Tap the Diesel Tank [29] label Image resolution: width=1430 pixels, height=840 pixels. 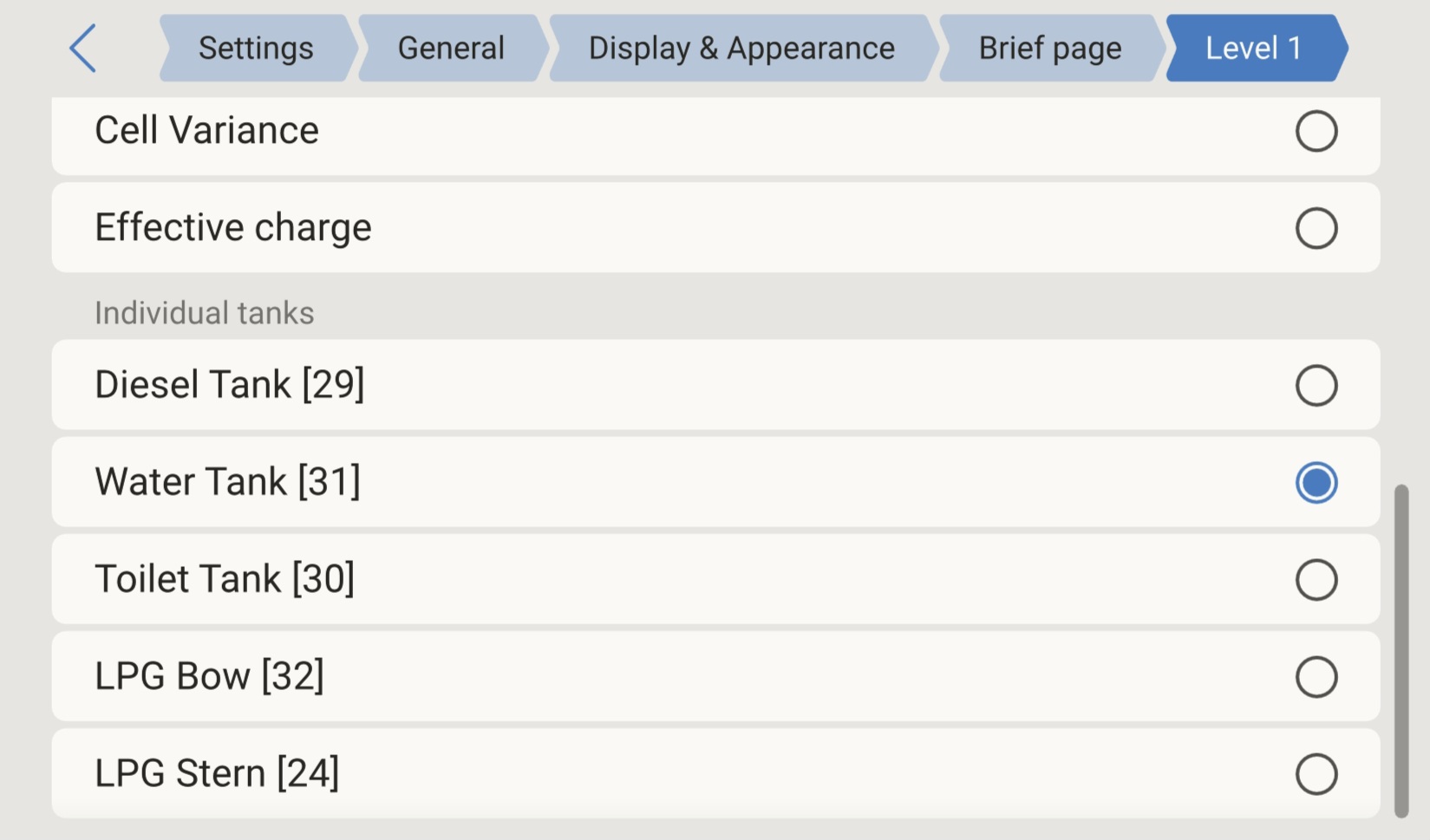coord(229,385)
